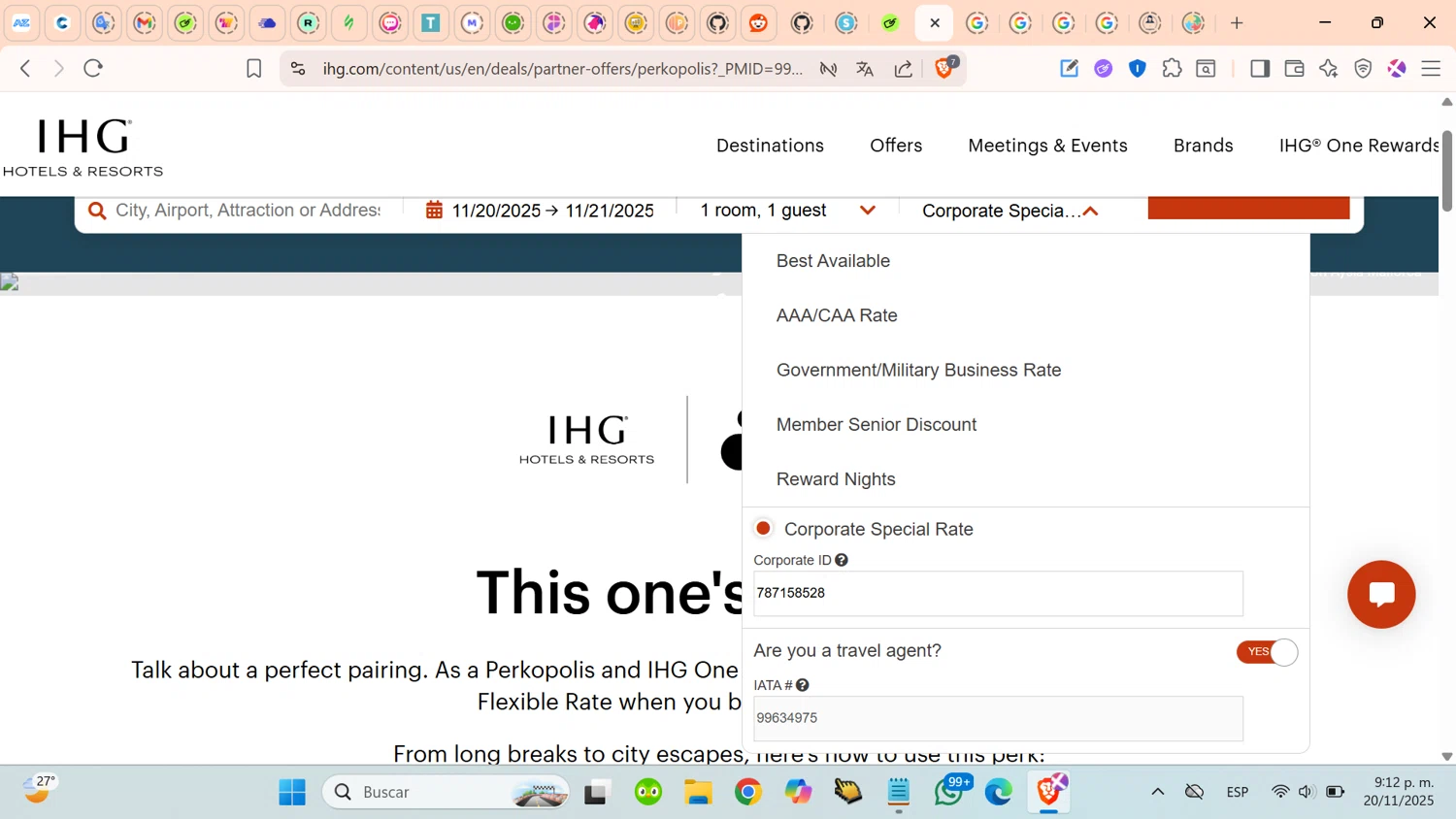Open a new browser tab
This screenshot has width=1456, height=819.
tap(1237, 23)
